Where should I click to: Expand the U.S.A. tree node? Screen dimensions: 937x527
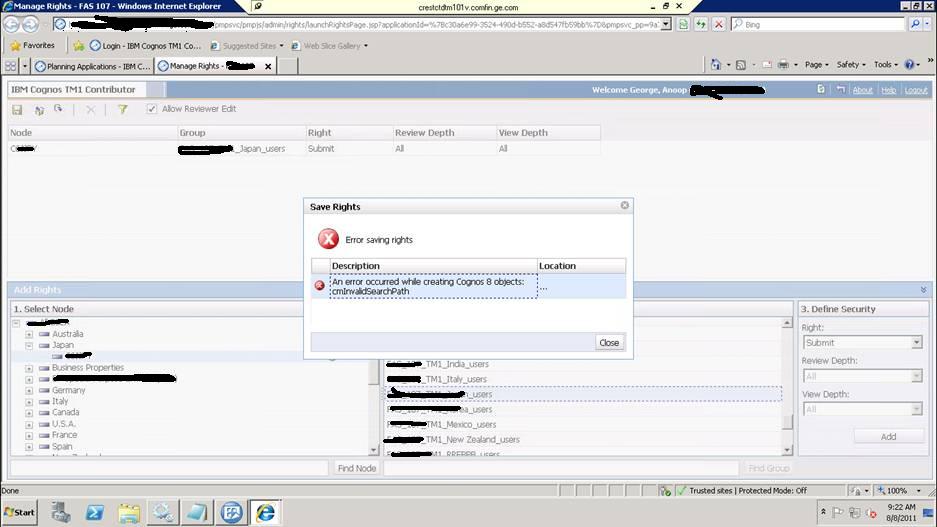coord(29,424)
